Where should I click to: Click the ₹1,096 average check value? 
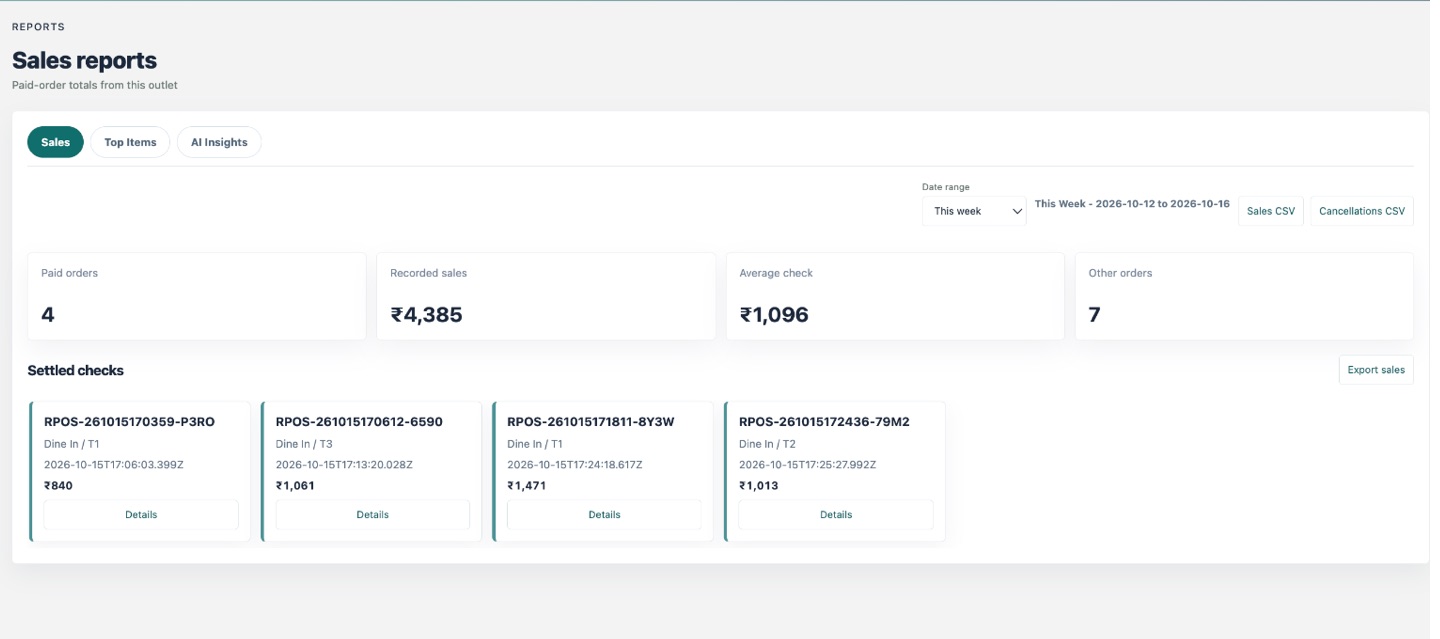(774, 315)
